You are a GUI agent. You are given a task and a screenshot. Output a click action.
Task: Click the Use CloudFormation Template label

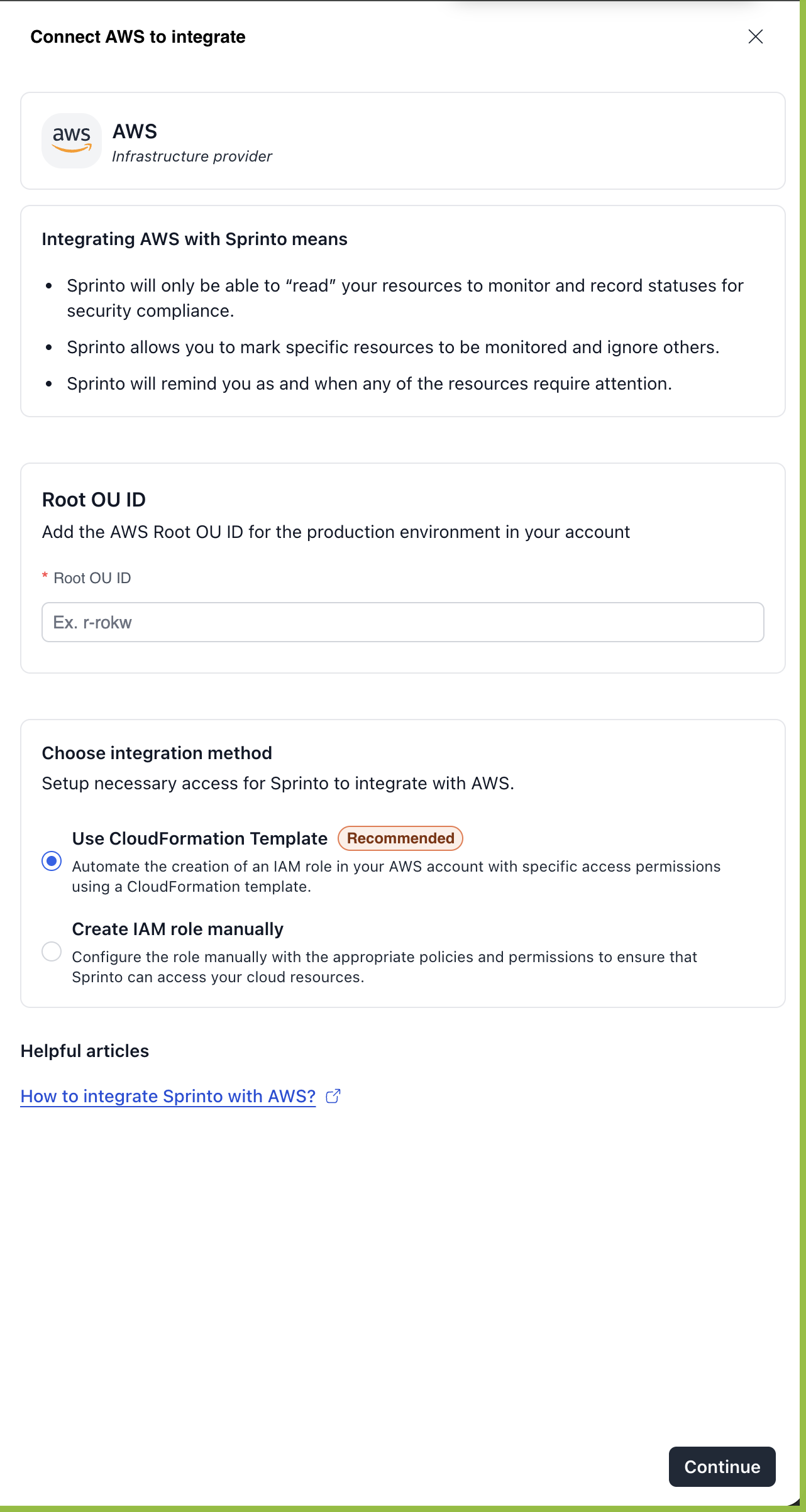click(x=200, y=838)
